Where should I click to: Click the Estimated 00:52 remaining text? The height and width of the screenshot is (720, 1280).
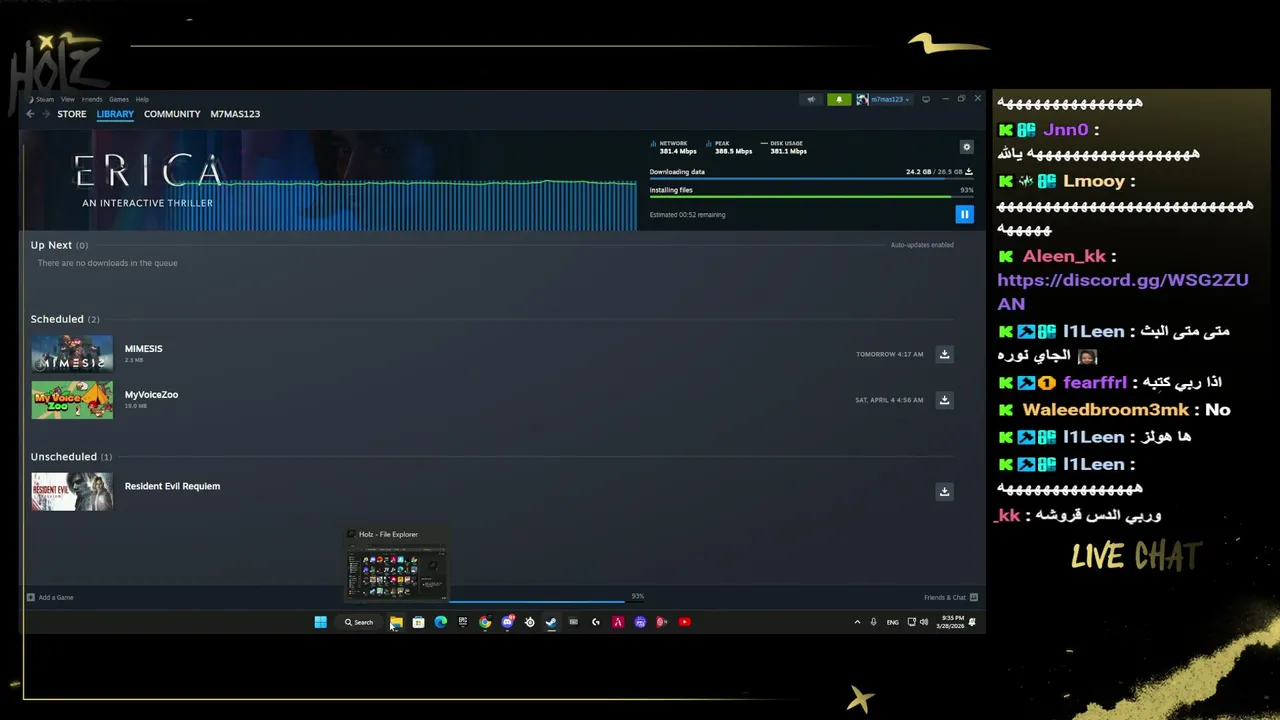[x=688, y=215]
